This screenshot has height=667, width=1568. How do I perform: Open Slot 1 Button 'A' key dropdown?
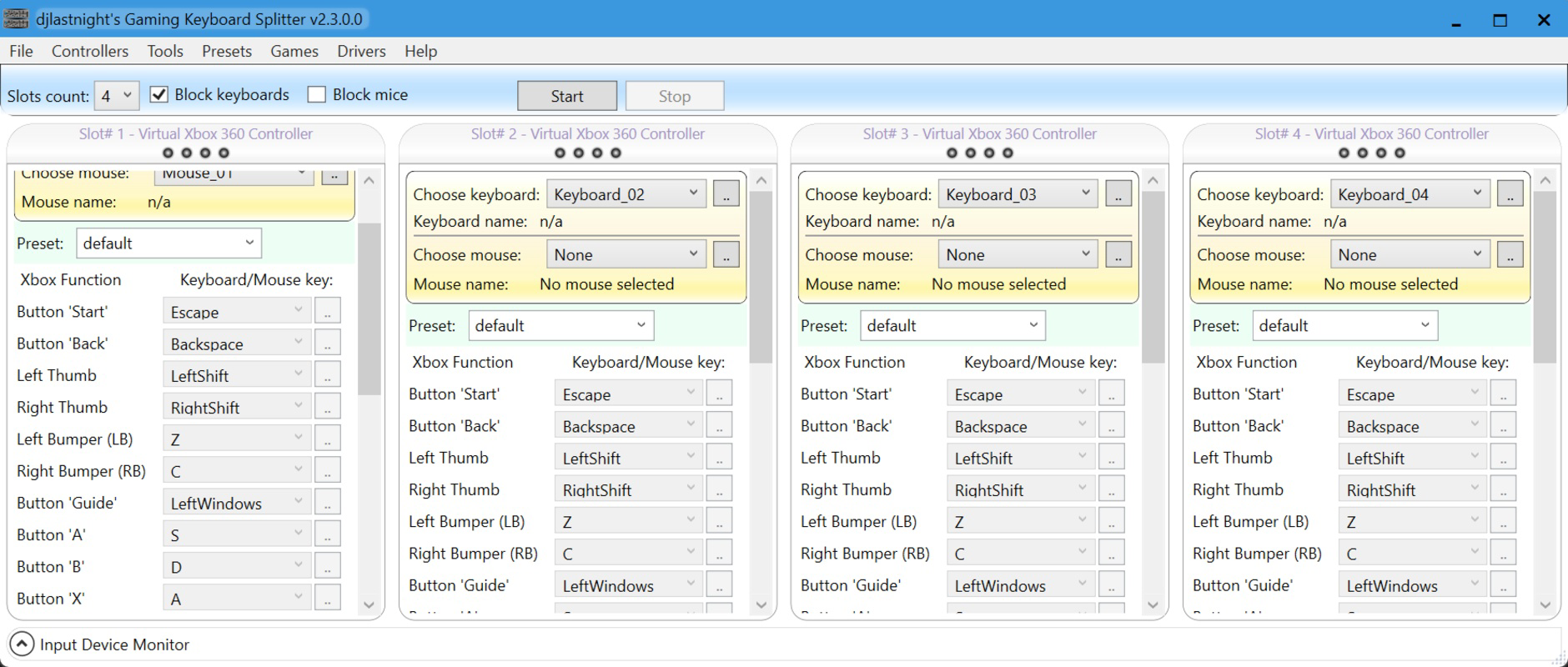237,534
